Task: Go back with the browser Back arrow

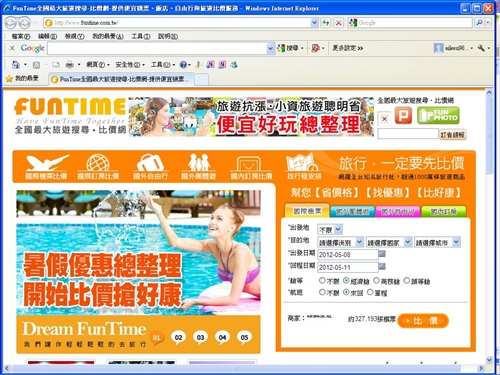Action: tap(11, 23)
